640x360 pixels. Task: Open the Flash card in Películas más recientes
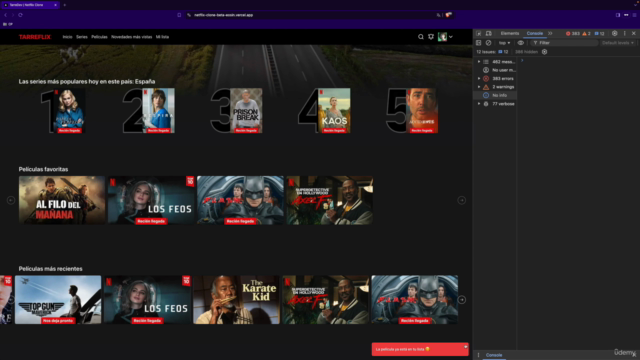[x=415, y=300]
